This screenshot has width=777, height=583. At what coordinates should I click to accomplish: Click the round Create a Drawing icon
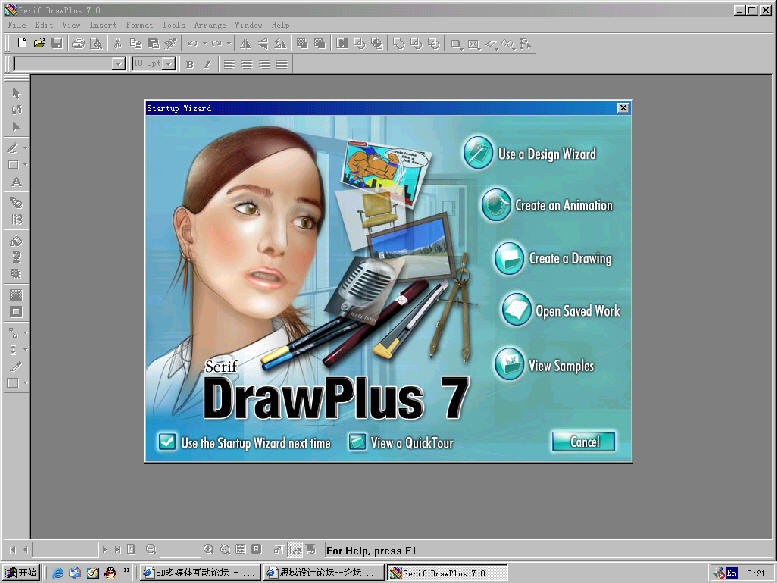[508, 258]
